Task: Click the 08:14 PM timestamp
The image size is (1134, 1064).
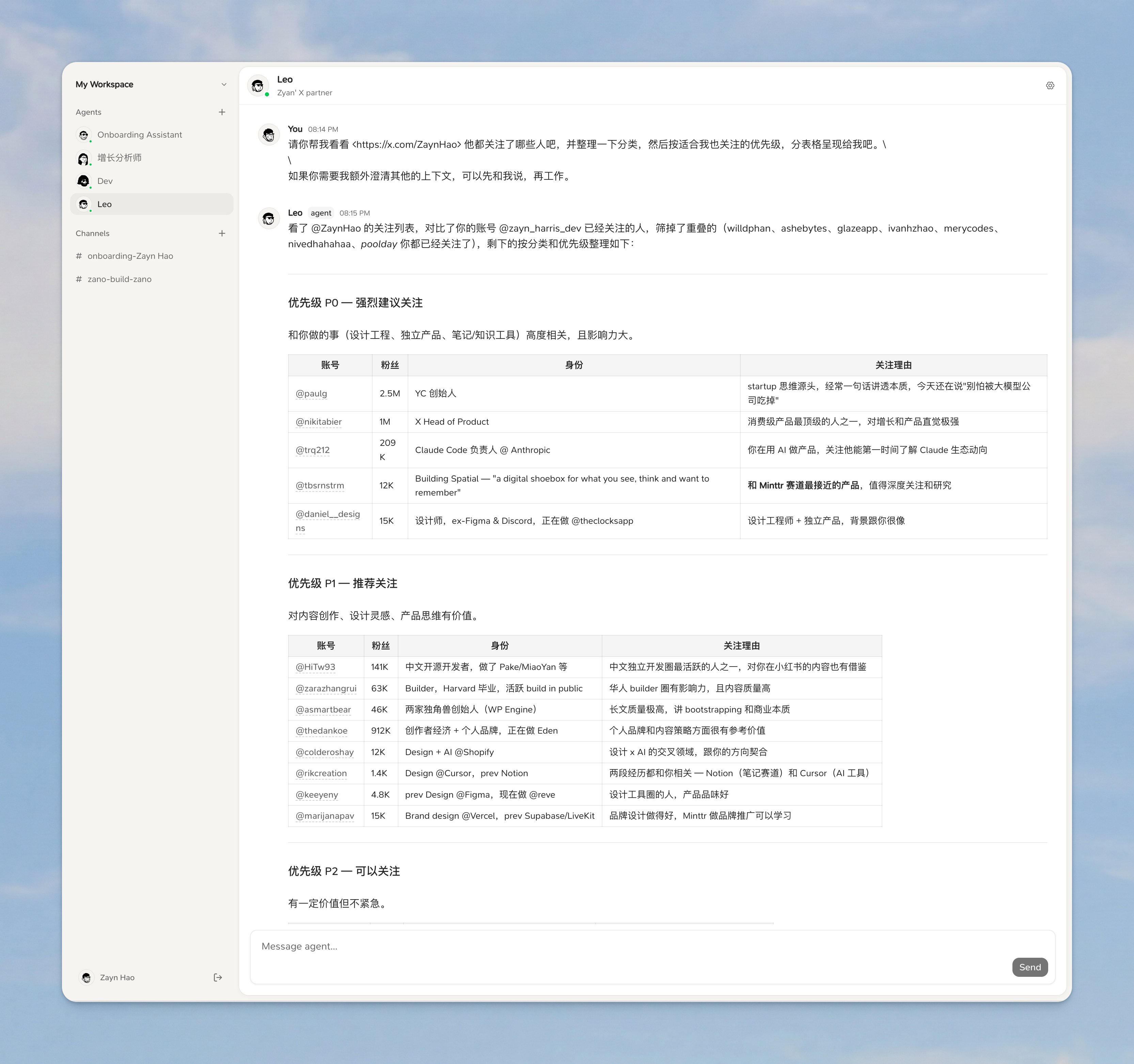Action: 323,129
